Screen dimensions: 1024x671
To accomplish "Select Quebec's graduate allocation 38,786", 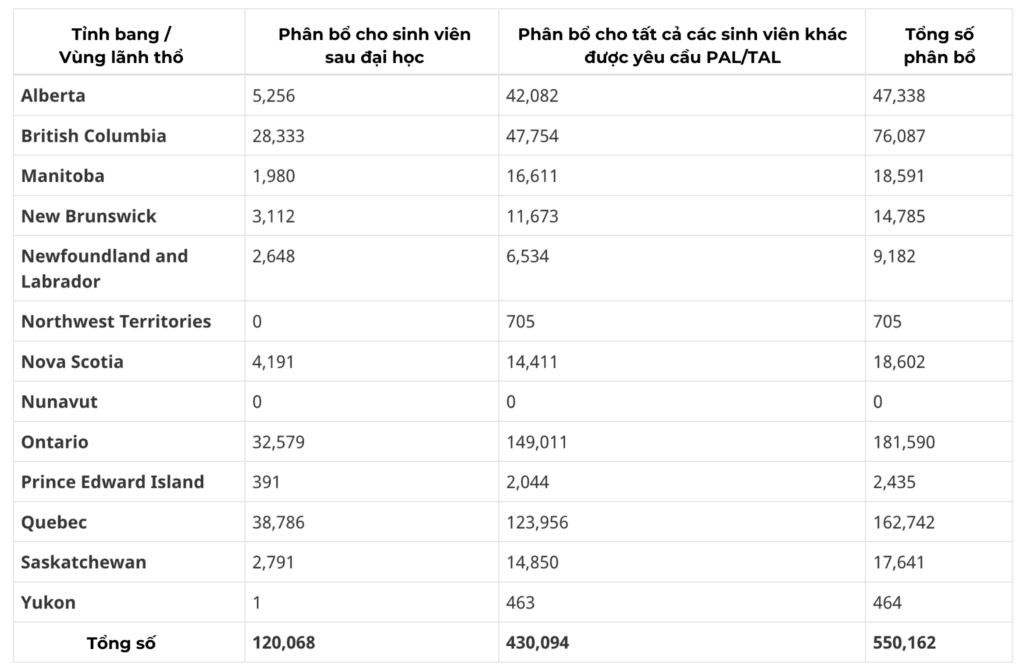I will click(x=278, y=523).
